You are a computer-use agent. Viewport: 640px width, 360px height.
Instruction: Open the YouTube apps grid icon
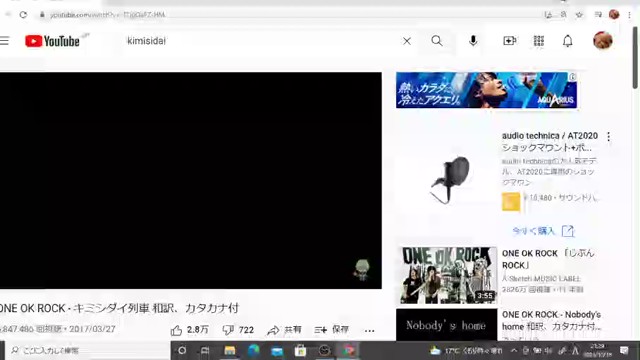[539, 41]
